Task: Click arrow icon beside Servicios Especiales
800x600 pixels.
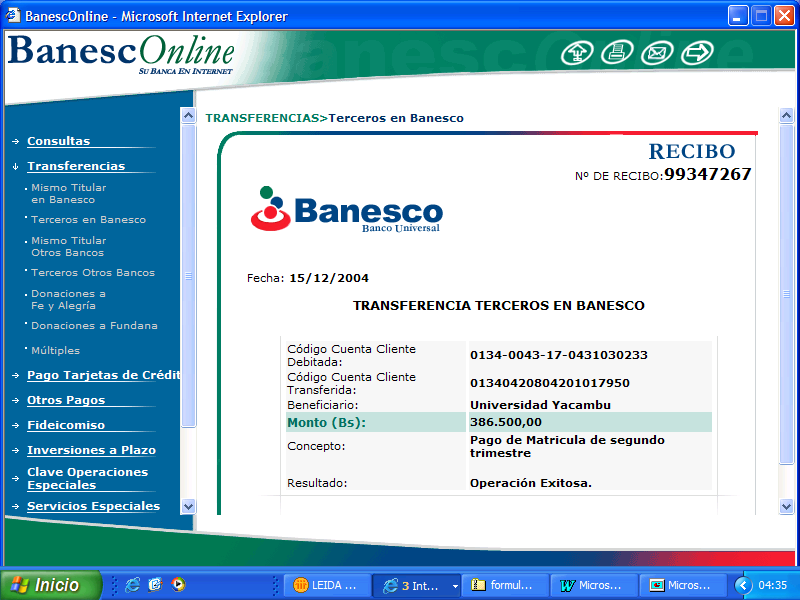Action: tap(16, 507)
